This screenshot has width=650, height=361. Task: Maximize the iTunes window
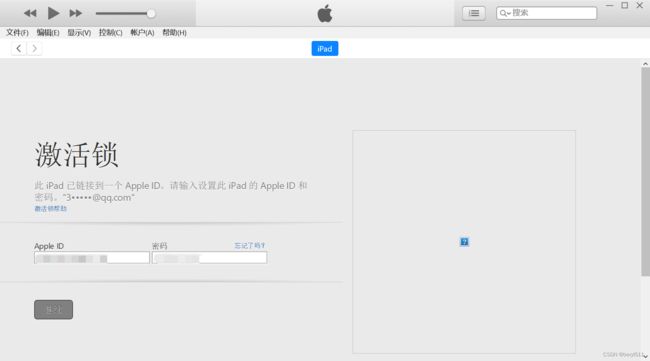625,5
